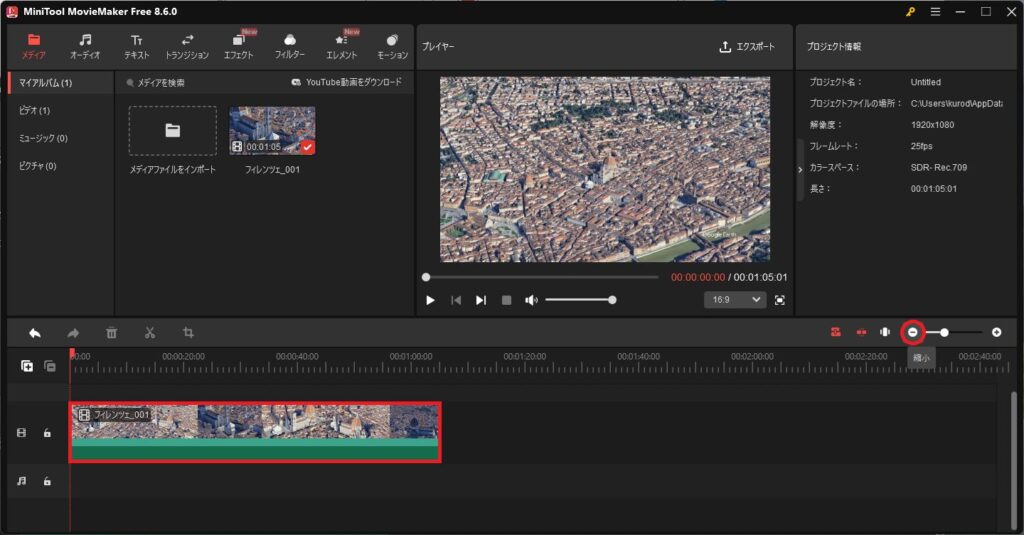1024x535 pixels.
Task: Click zoom-to-fit timeline icon
Action: click(885, 332)
